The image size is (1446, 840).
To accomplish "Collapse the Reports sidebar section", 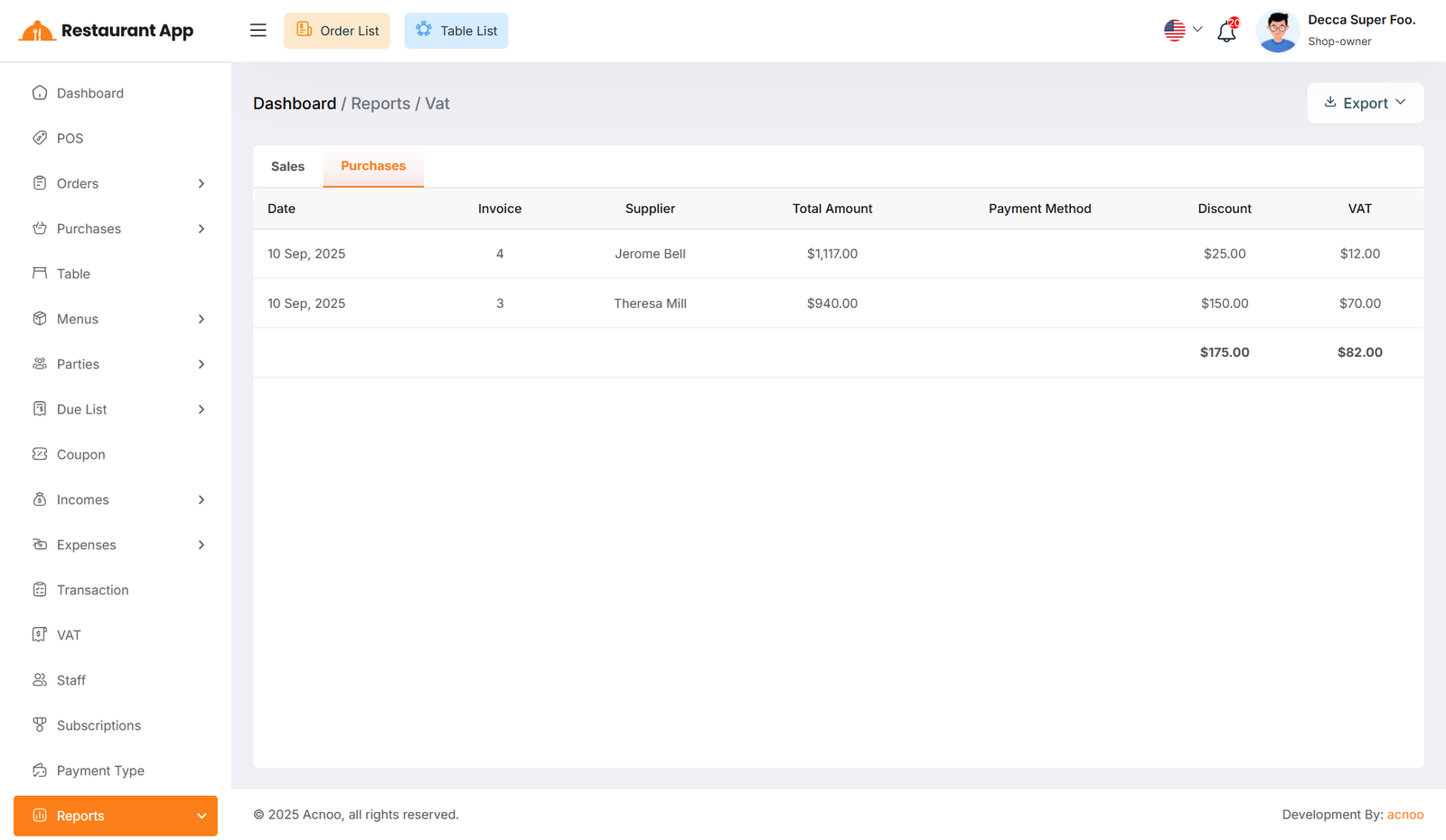I will (x=202, y=816).
